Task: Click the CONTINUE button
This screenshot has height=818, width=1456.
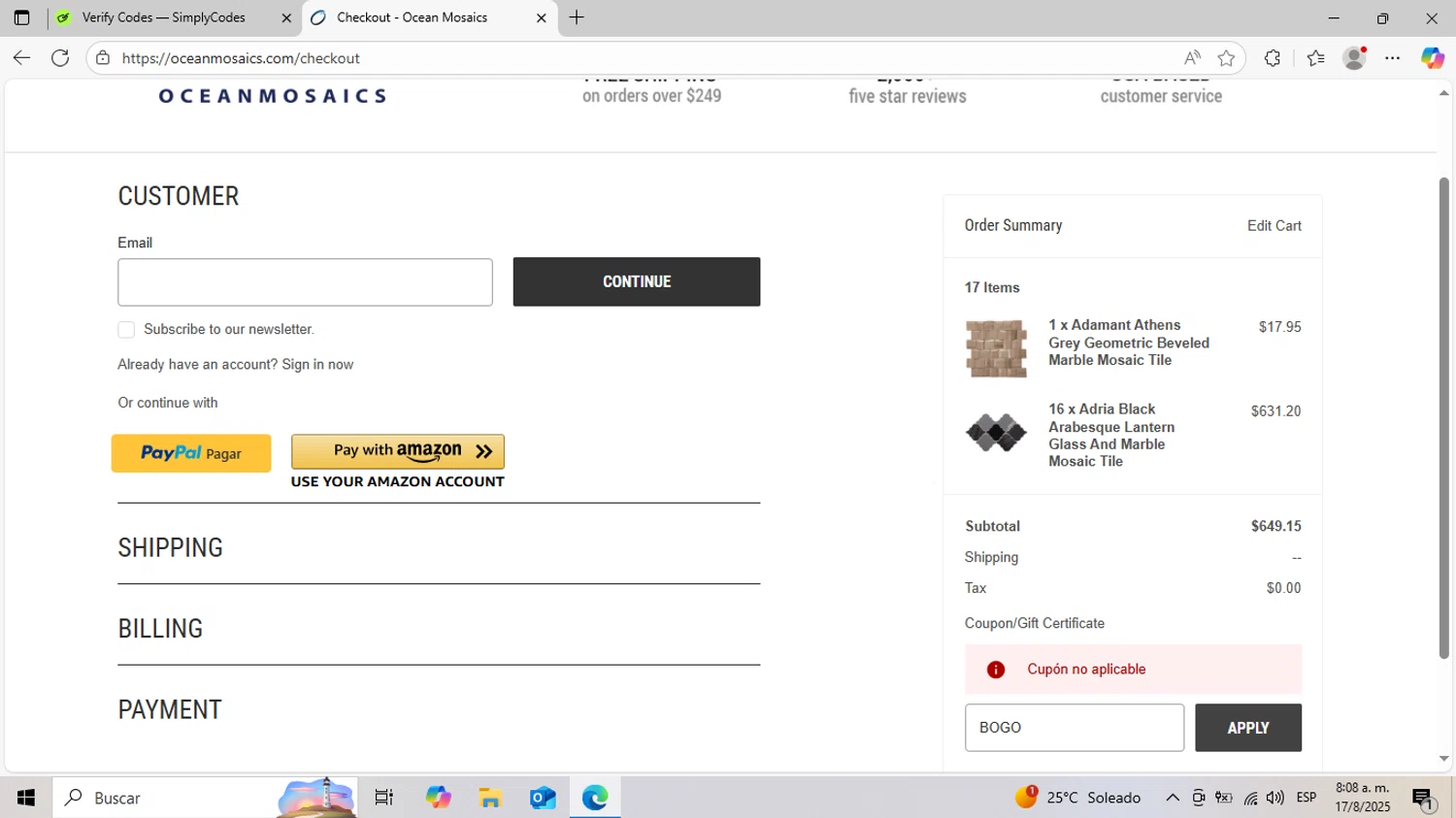Action: coord(637,281)
